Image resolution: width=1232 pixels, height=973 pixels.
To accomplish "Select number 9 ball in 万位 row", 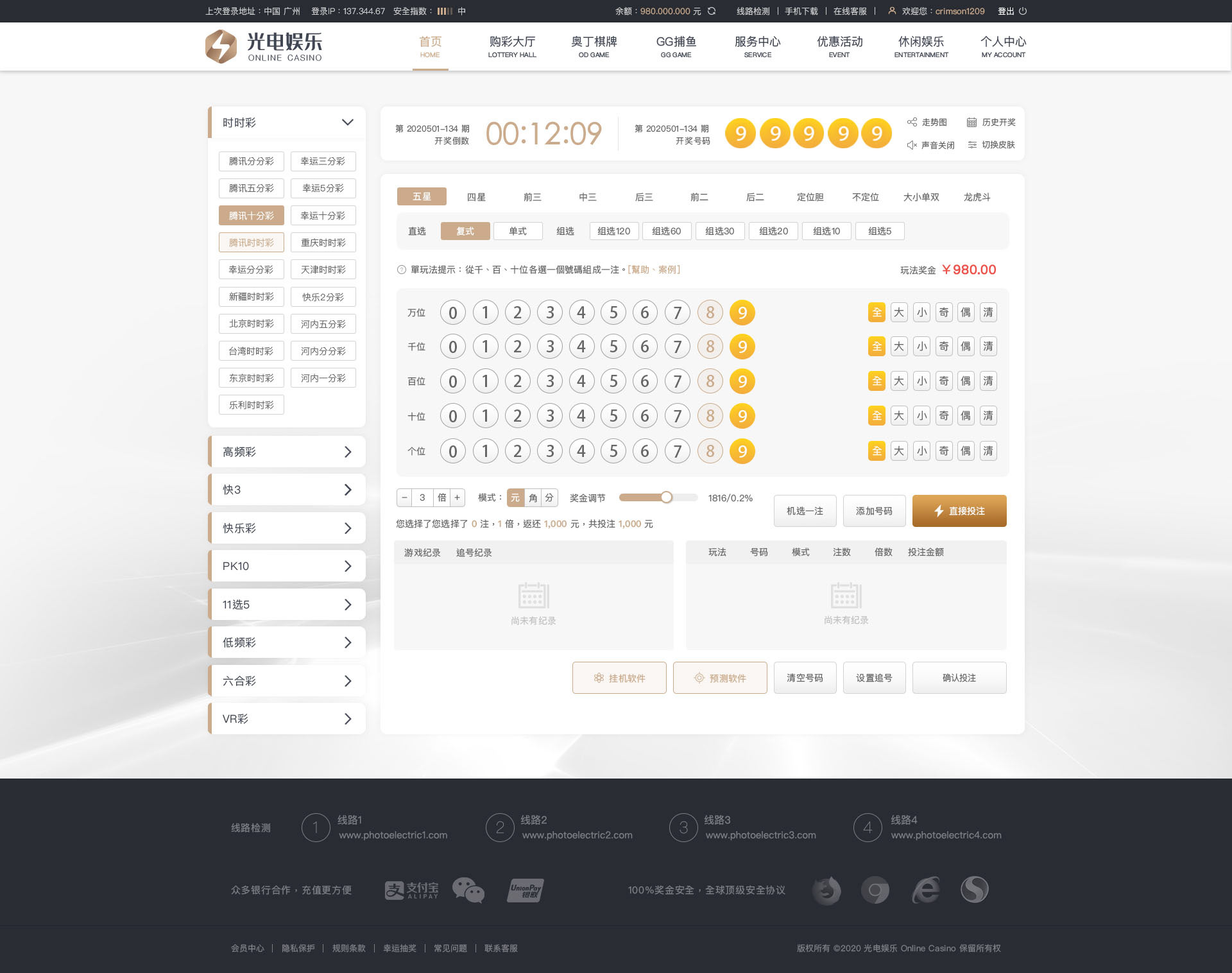I will point(742,313).
